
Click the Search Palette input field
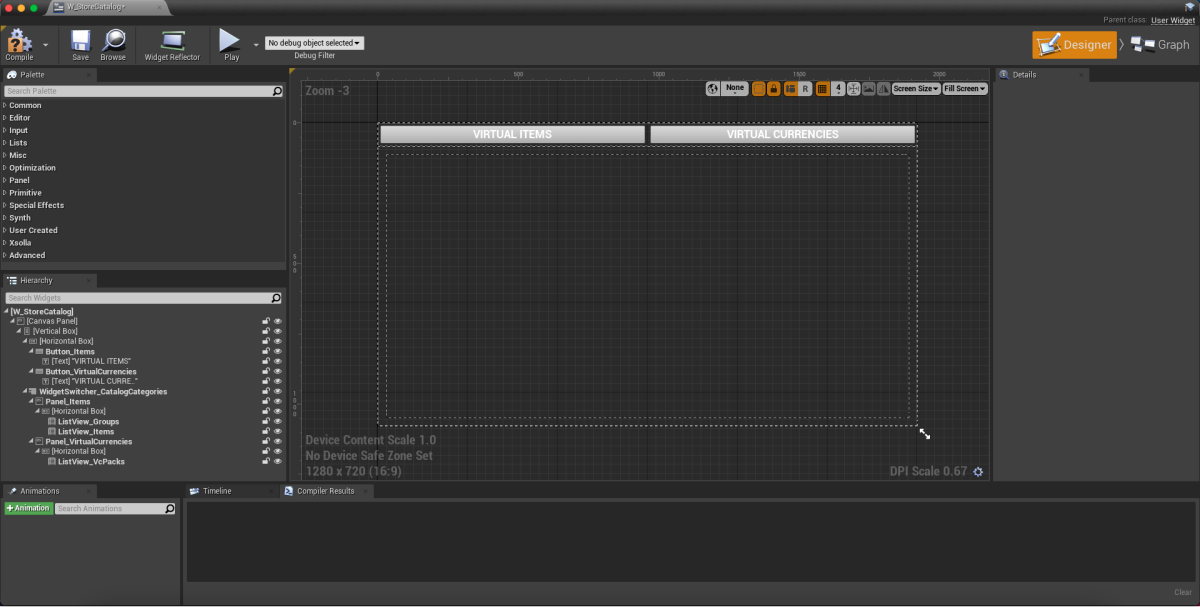coord(138,91)
